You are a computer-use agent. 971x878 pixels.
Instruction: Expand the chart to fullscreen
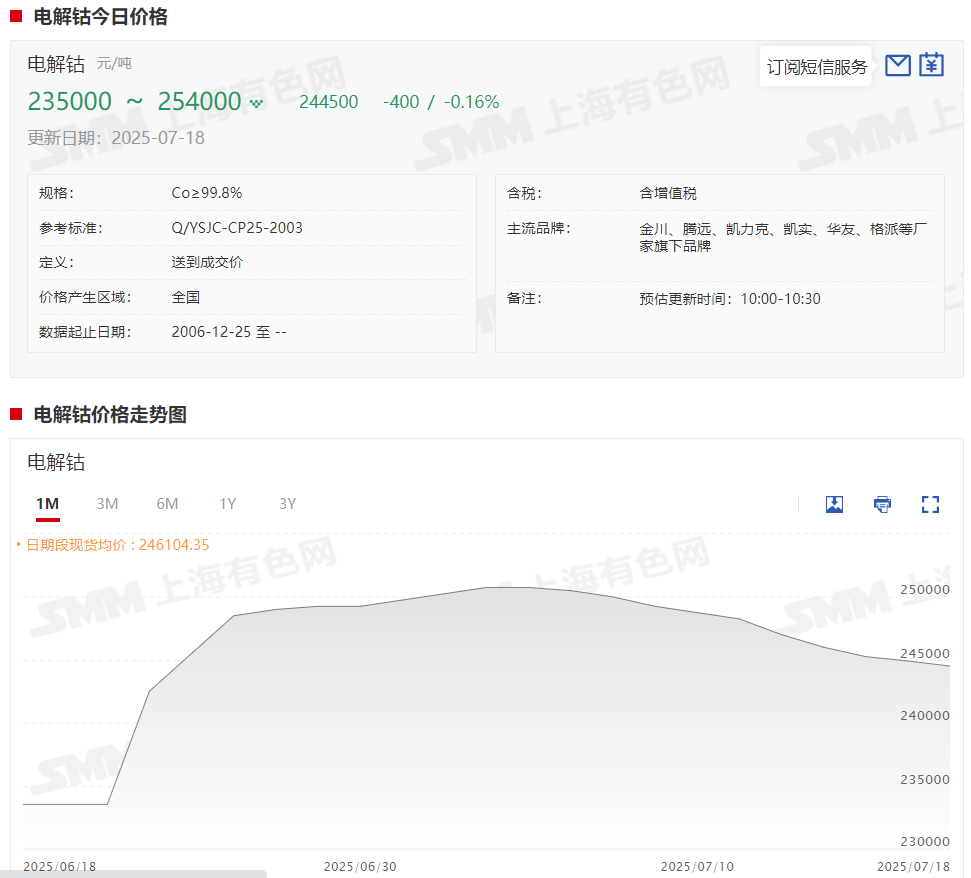pos(930,504)
